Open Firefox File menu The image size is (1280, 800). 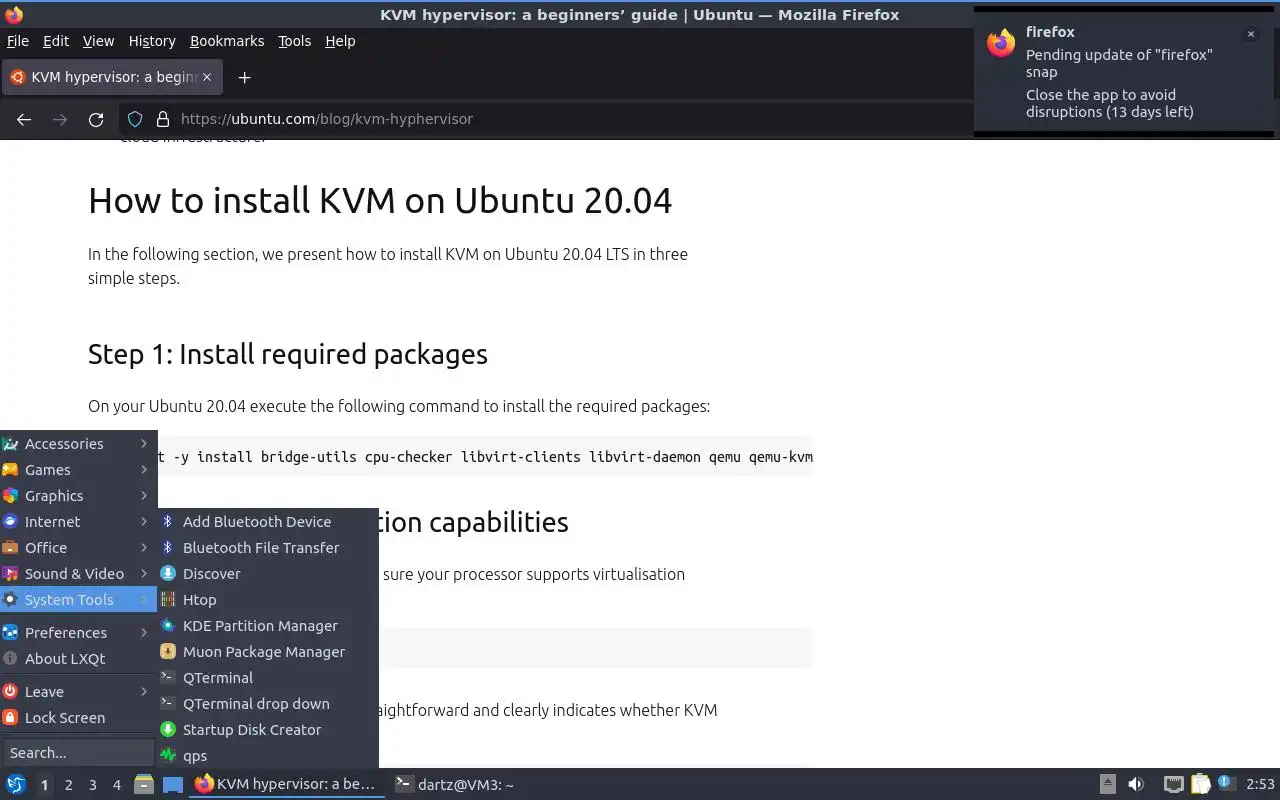[x=18, y=41]
